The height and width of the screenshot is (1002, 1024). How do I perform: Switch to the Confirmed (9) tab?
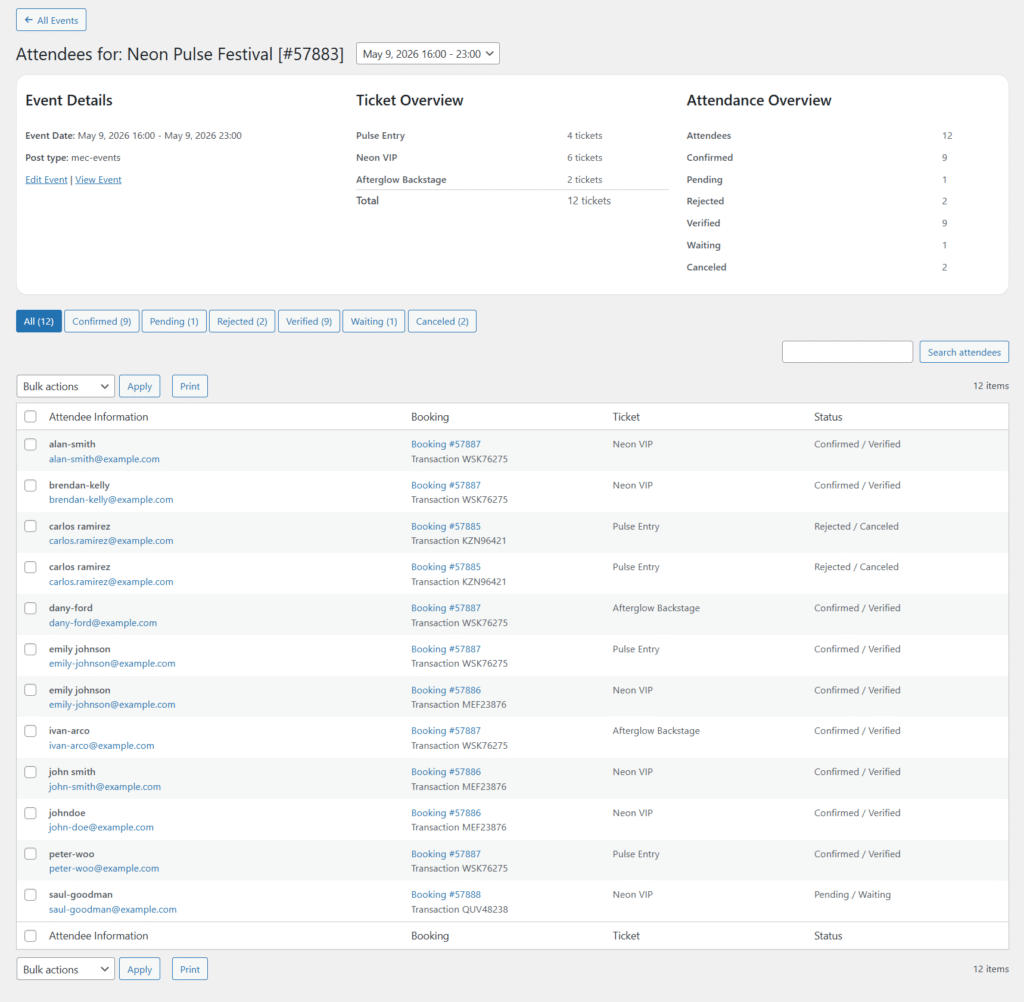(x=101, y=321)
